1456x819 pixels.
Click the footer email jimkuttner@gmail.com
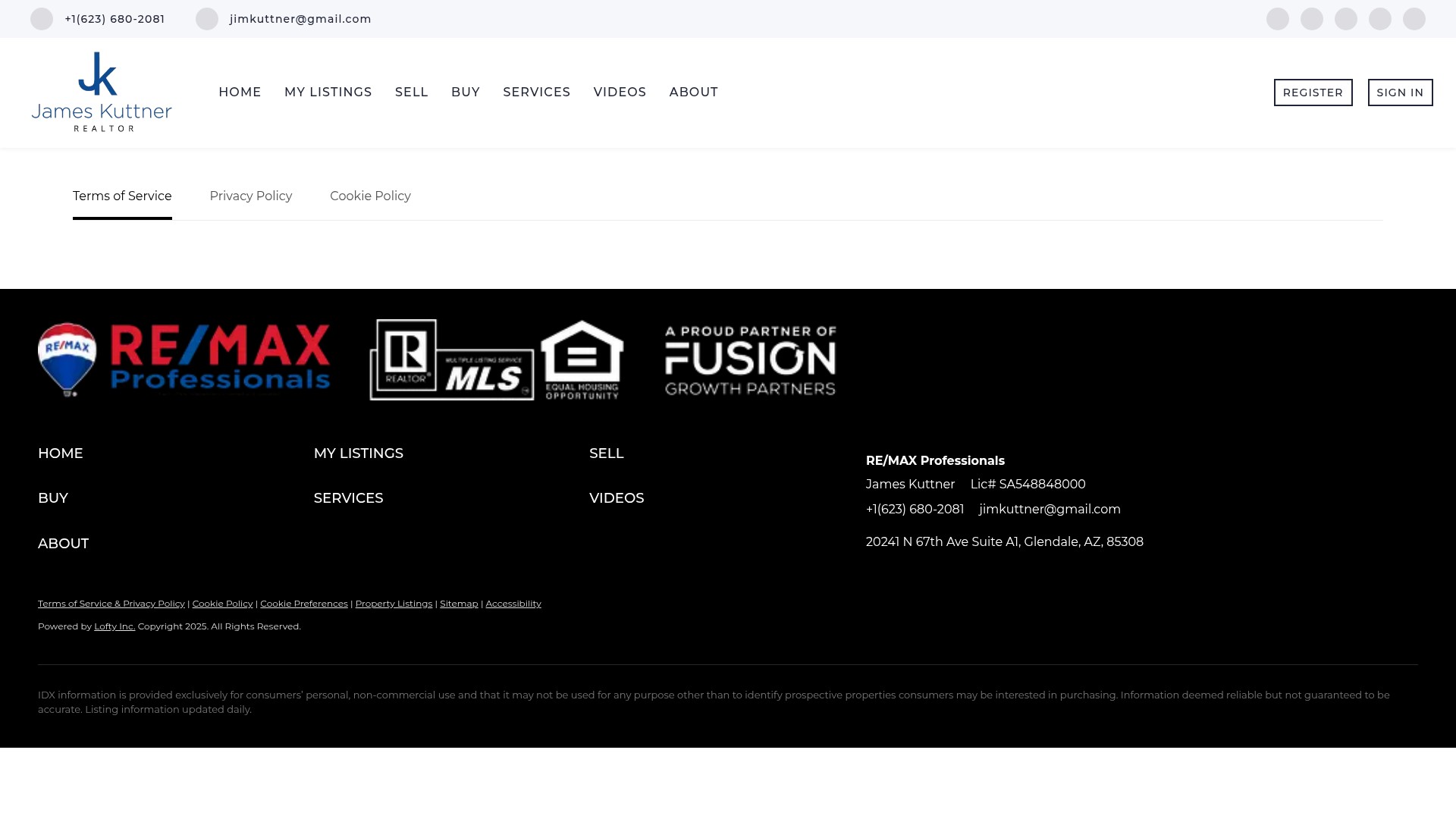(x=1050, y=510)
